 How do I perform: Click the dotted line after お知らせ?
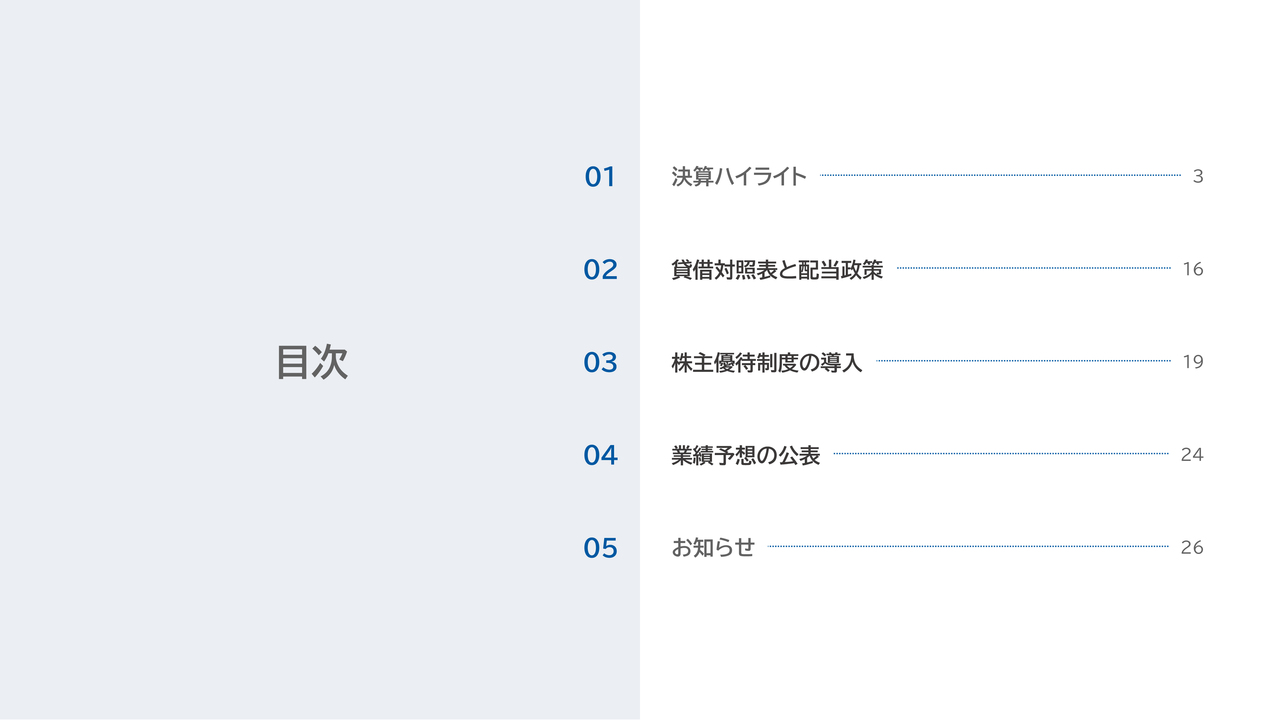[968, 546]
